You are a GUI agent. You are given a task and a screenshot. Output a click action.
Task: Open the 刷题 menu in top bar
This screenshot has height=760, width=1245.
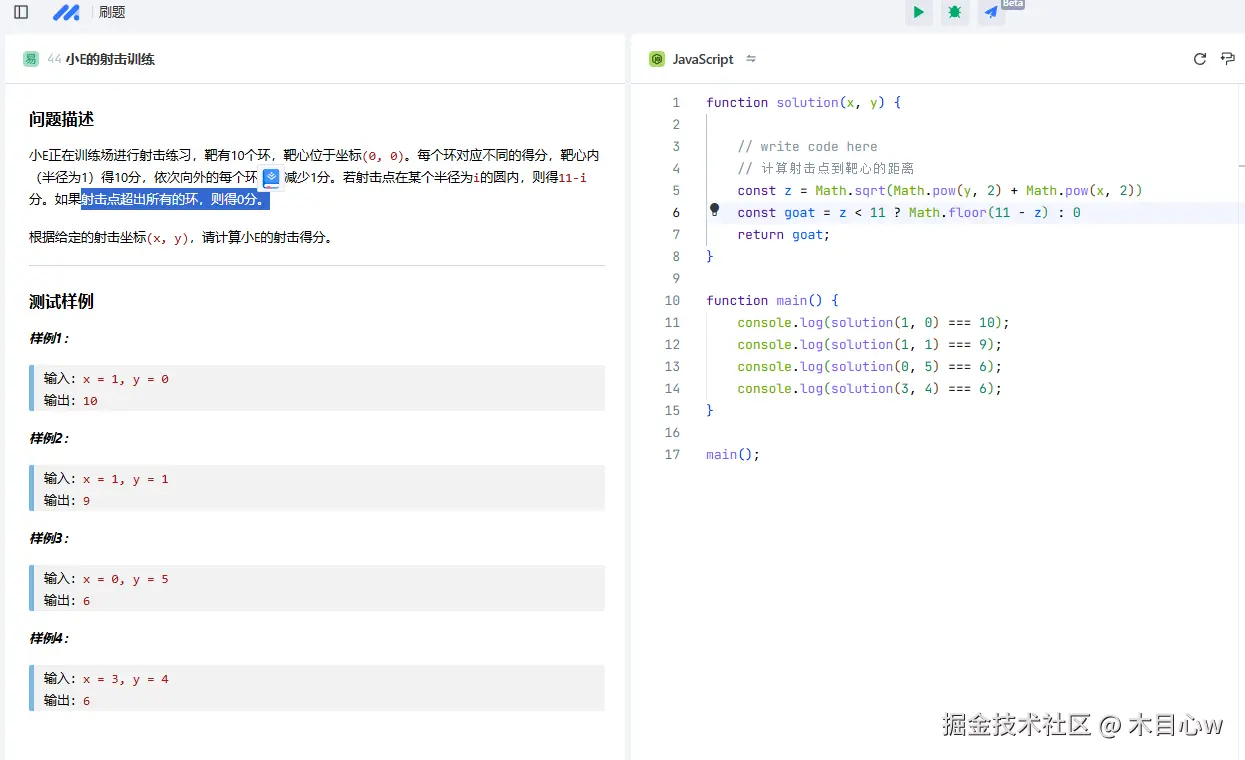[x=112, y=12]
